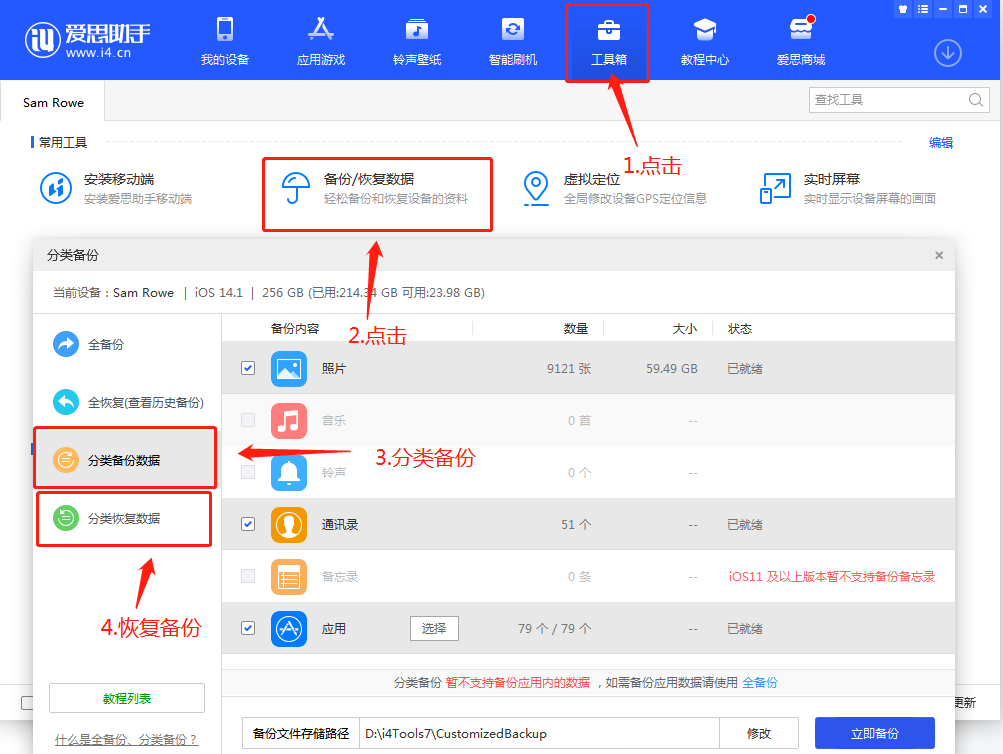
Task: Open the 爱思商城 store icon
Action: [800, 40]
